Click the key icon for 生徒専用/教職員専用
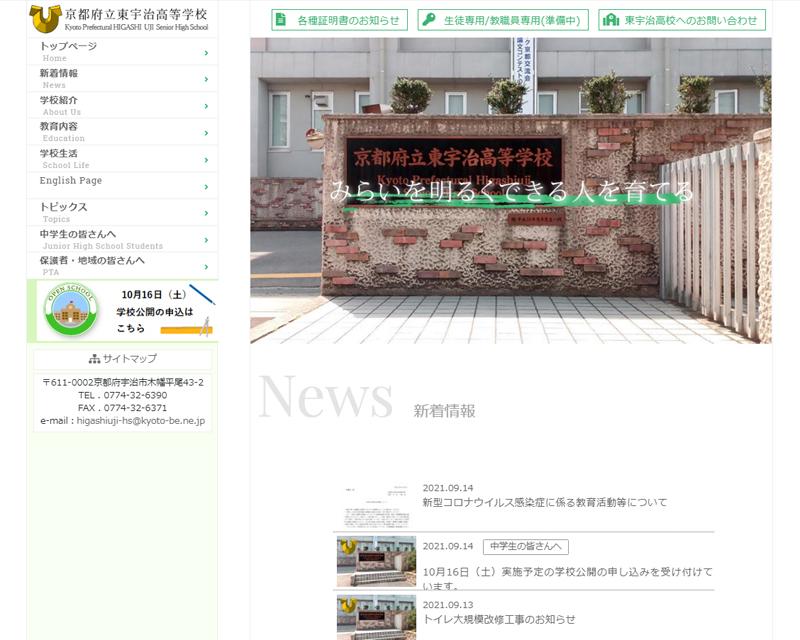800x640 pixels. (428, 20)
